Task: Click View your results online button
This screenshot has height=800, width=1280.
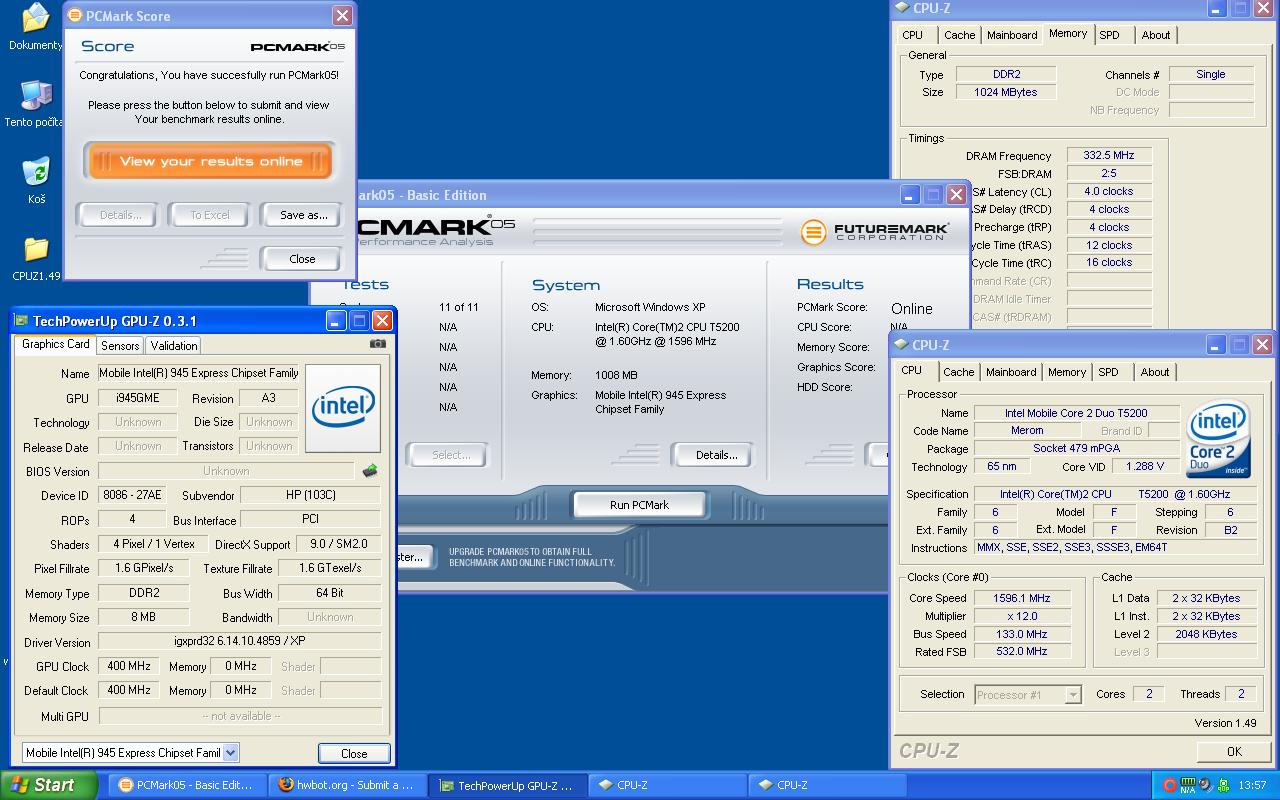Action: 210,161
